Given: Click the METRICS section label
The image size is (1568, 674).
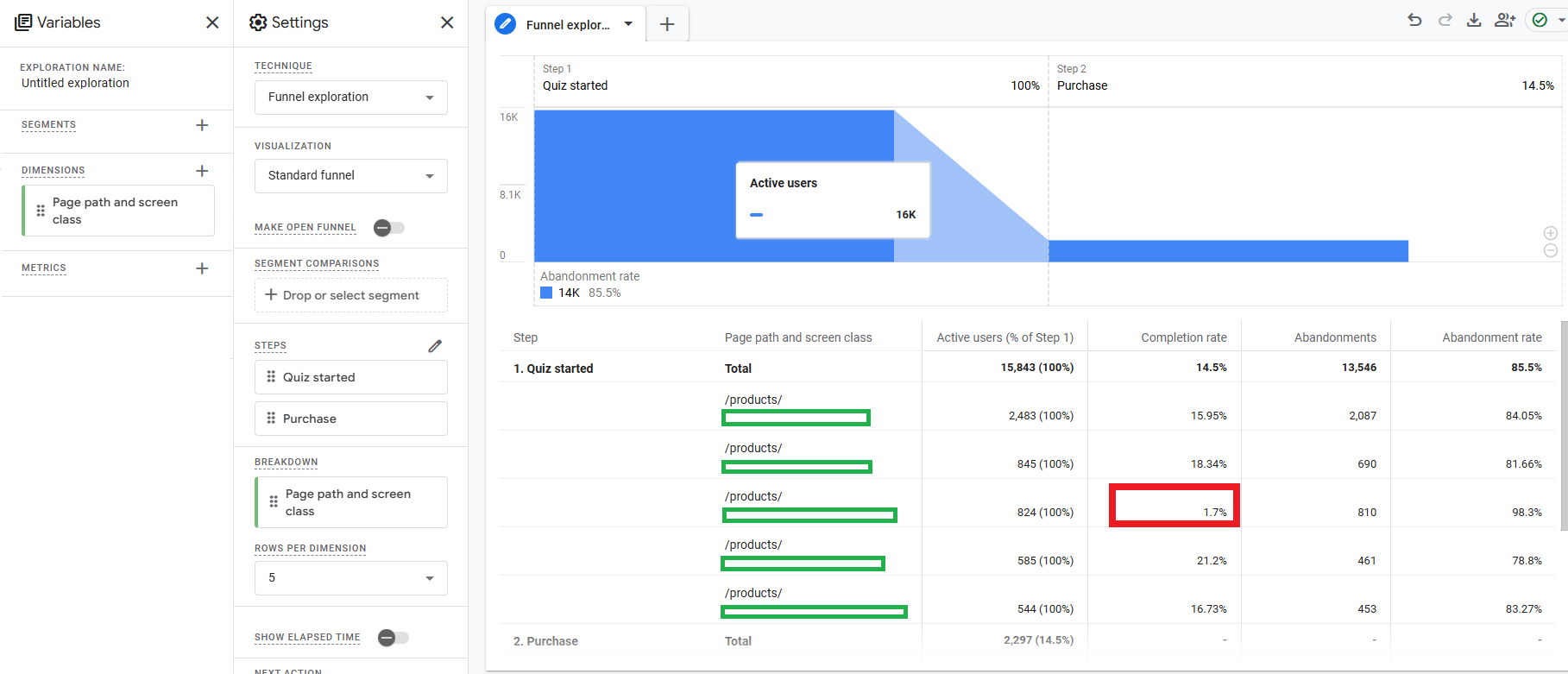Looking at the screenshot, I should (44, 268).
